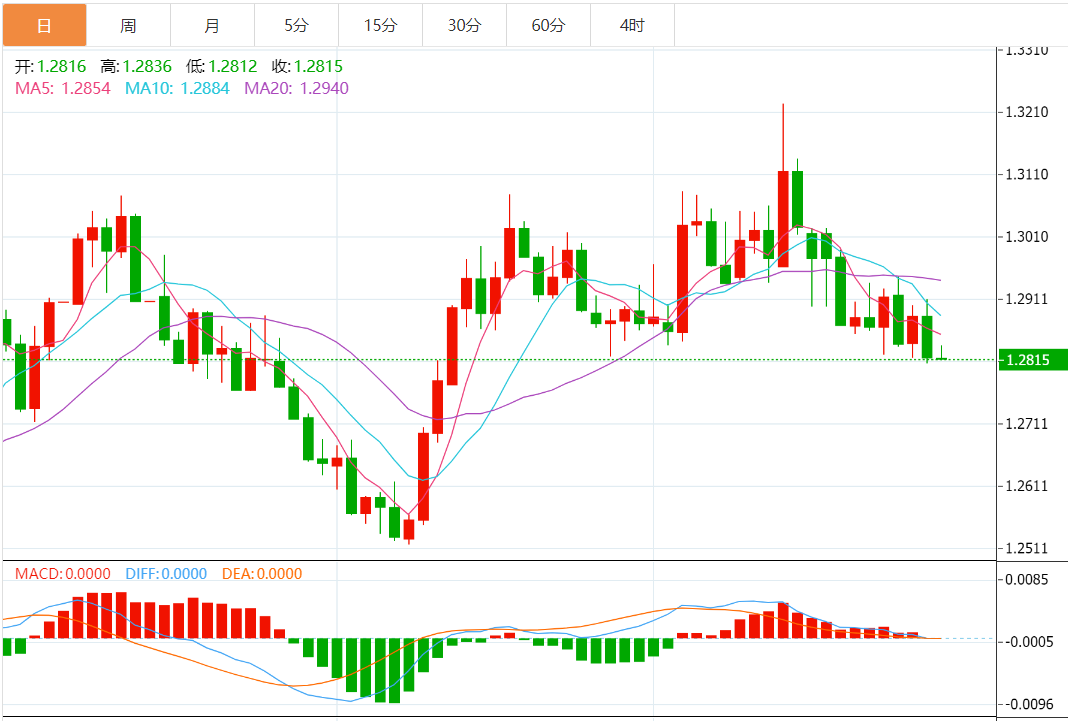Click the green 1.2815 current price label

[1033, 360]
